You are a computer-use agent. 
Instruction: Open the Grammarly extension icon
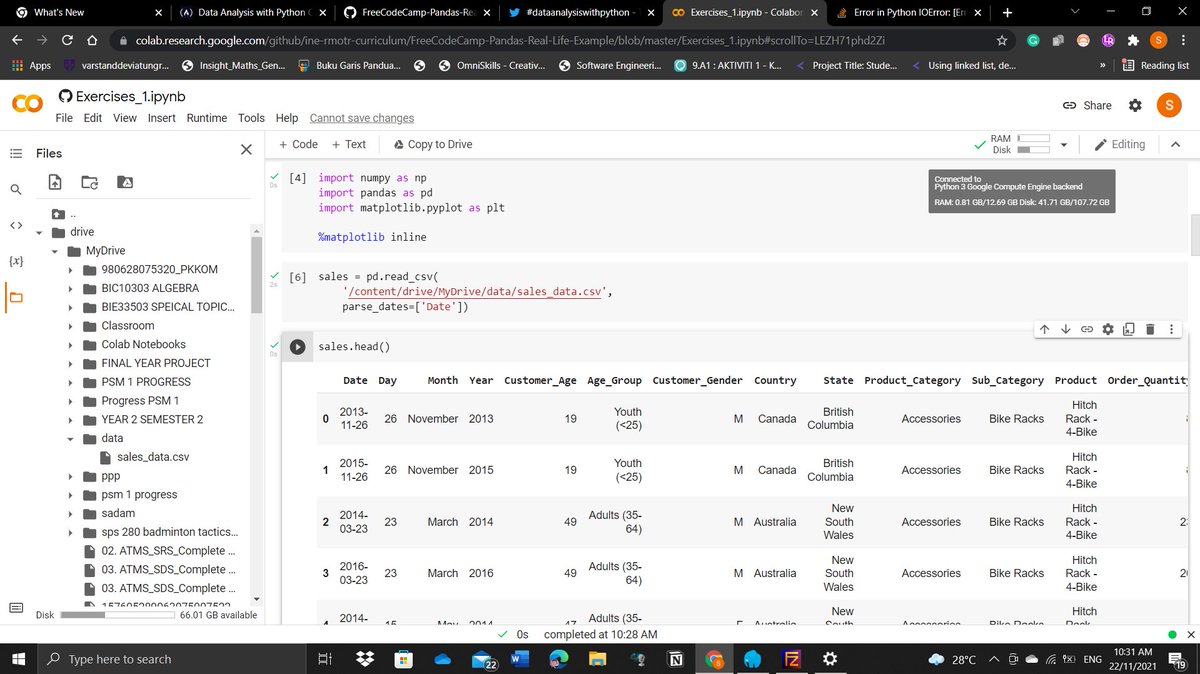pyautogui.click(x=1033, y=40)
